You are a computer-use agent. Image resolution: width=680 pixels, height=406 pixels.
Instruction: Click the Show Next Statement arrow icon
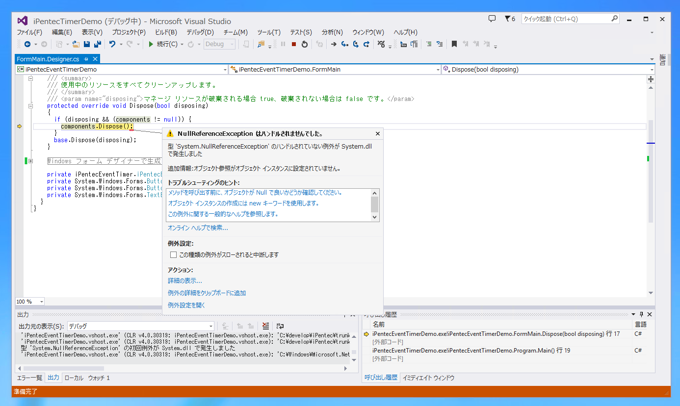click(333, 44)
